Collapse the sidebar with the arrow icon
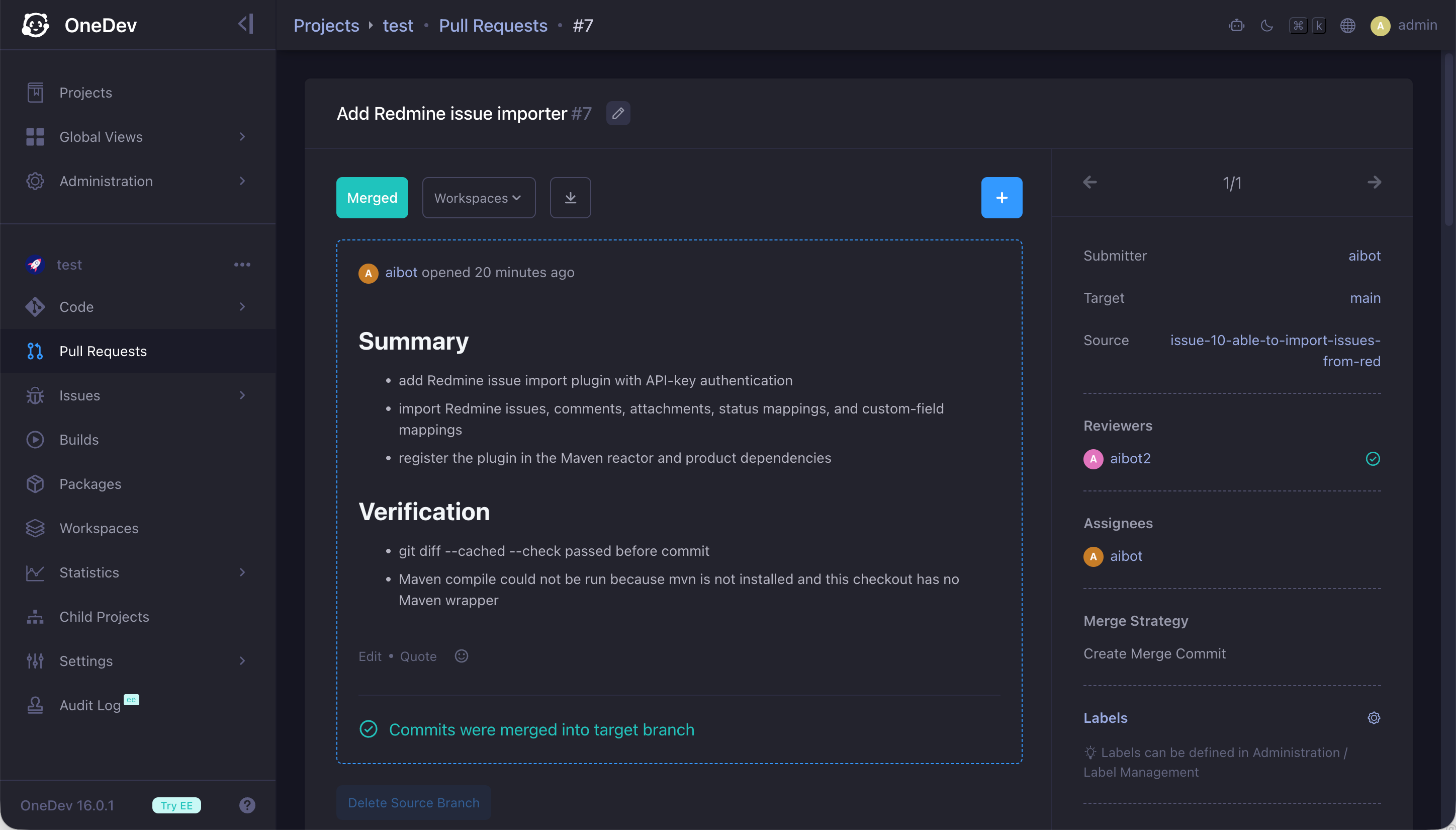Screen dimensions: 1456x830 [245, 25]
